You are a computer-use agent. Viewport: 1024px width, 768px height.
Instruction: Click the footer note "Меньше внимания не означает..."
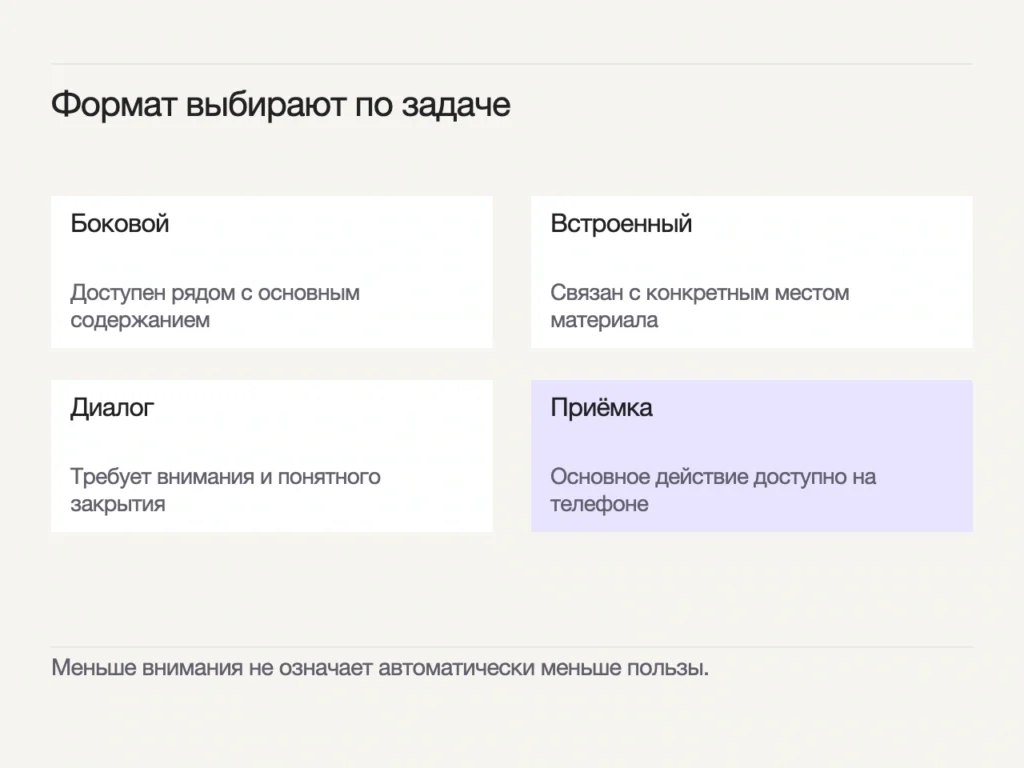click(380, 668)
